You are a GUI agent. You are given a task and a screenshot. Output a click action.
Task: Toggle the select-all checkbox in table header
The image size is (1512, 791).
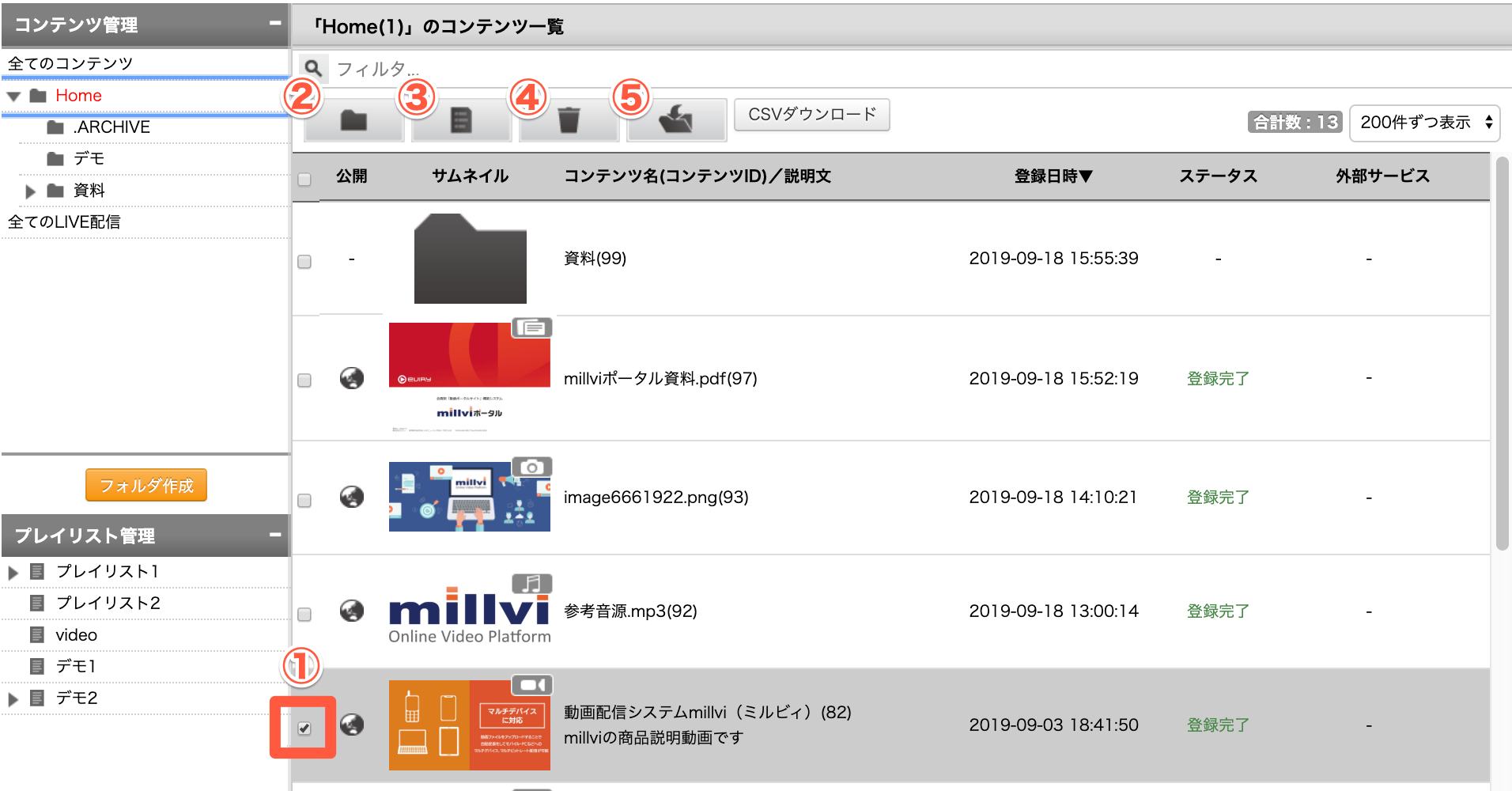[304, 180]
